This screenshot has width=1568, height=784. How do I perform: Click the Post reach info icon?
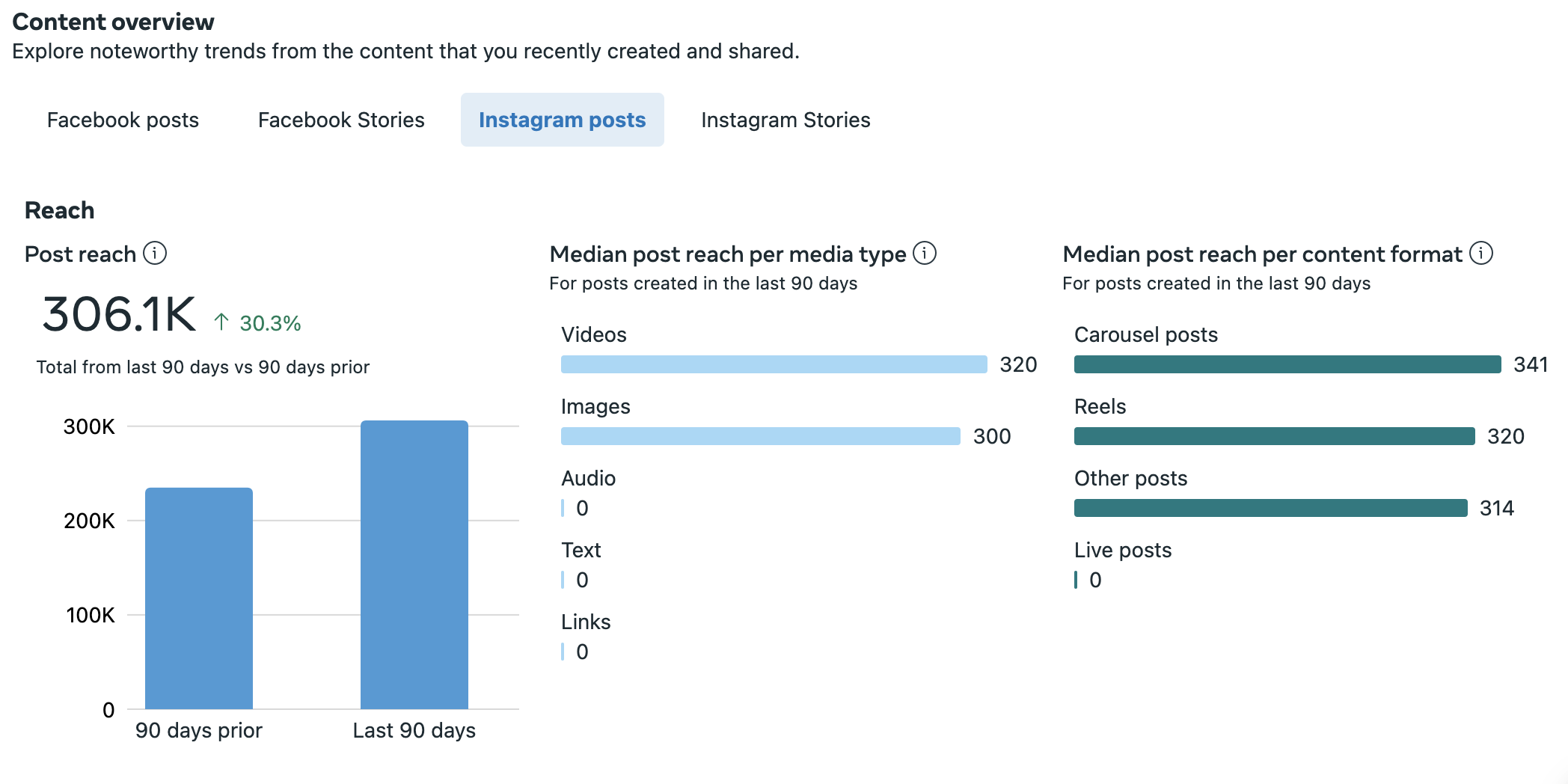155,254
